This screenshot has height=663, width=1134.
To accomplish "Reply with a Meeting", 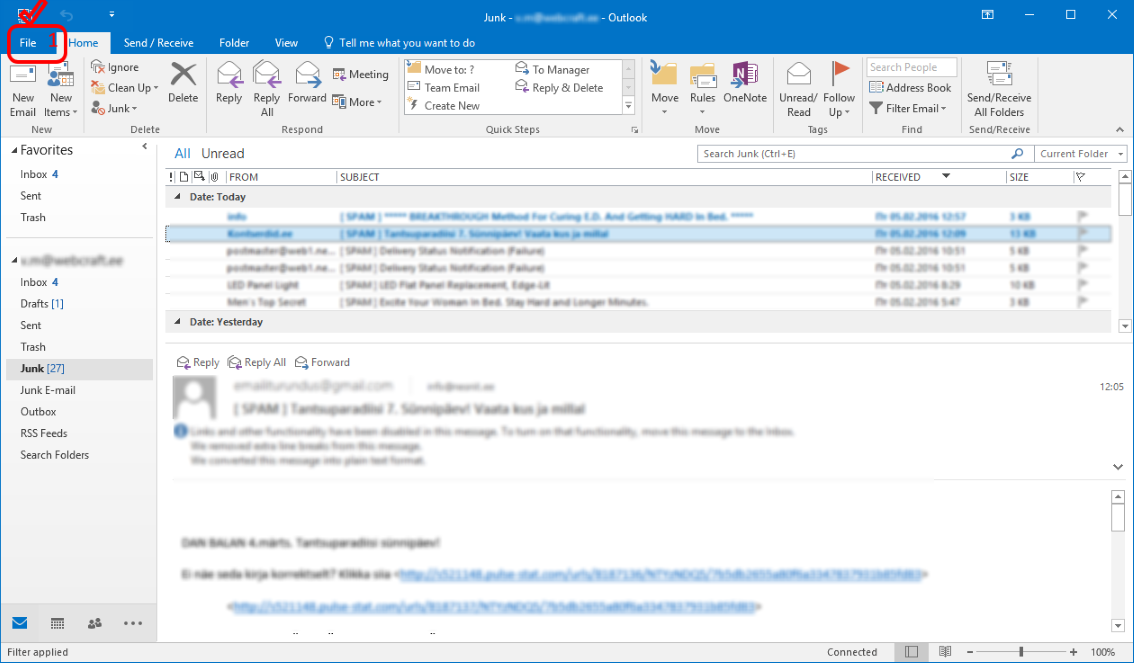I will click(360, 74).
